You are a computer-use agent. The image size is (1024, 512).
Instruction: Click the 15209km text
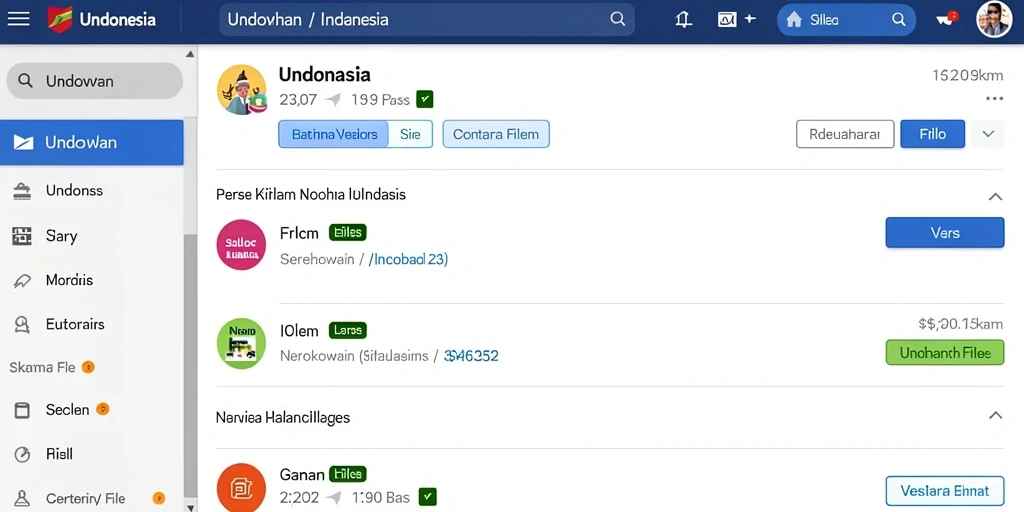(x=968, y=76)
